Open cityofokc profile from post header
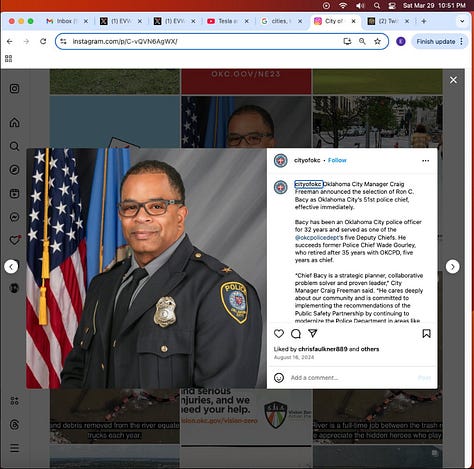474x469 pixels. coord(307,160)
